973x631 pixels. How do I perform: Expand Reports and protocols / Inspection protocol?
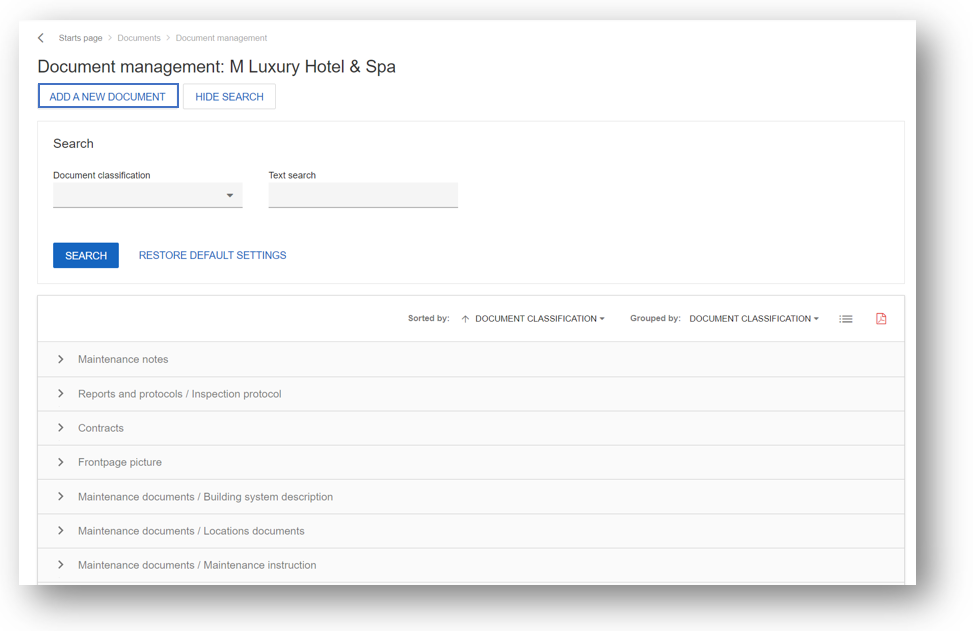(60, 393)
